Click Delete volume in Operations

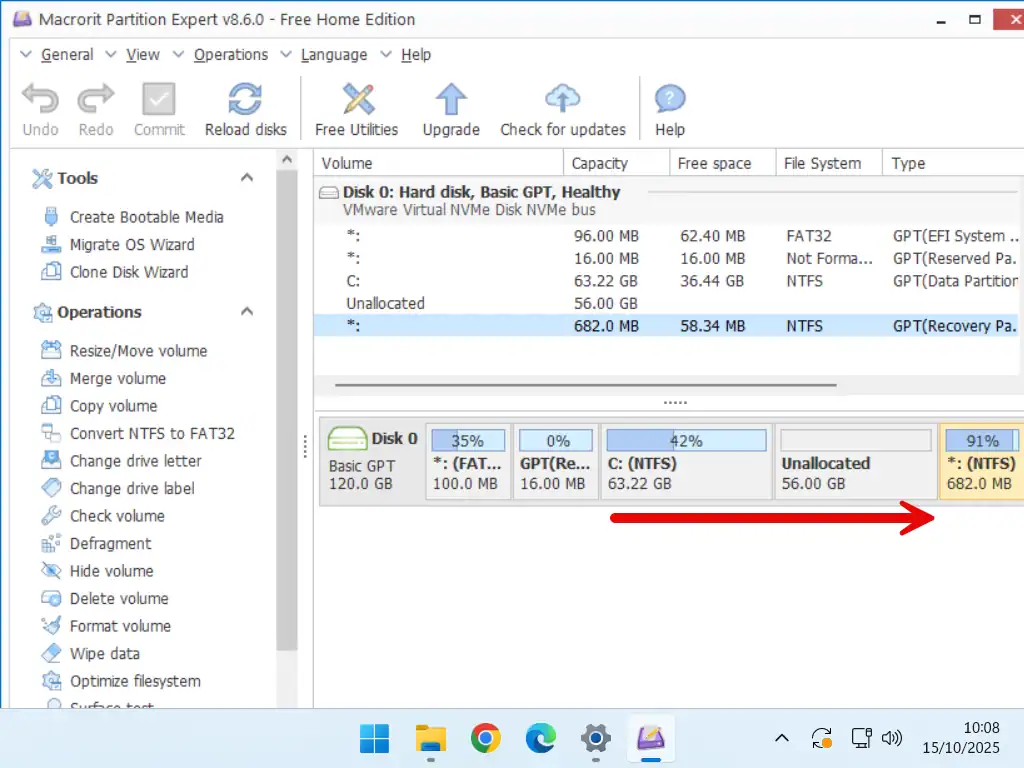119,599
